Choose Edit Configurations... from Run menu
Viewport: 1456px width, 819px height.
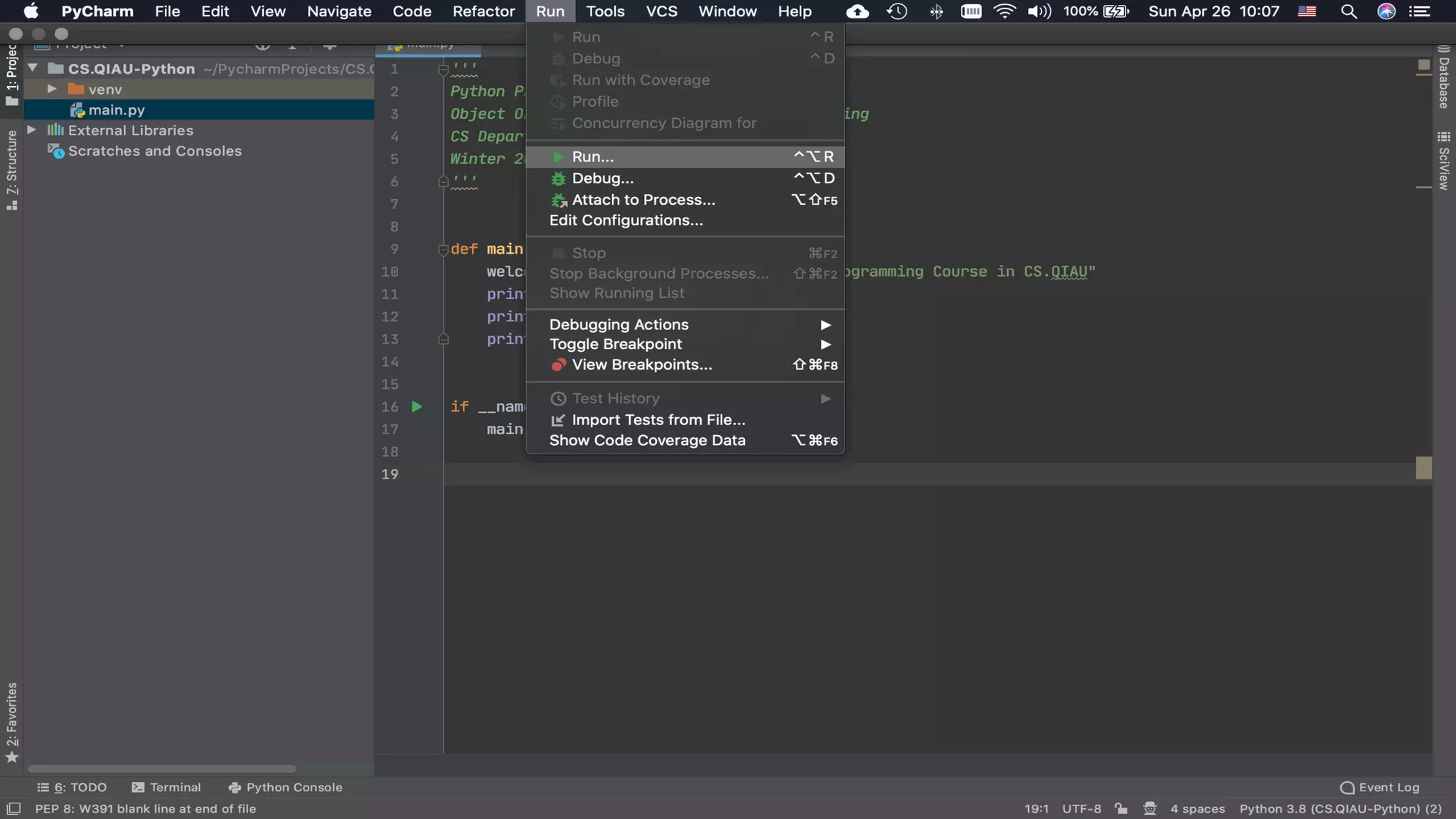point(626,220)
